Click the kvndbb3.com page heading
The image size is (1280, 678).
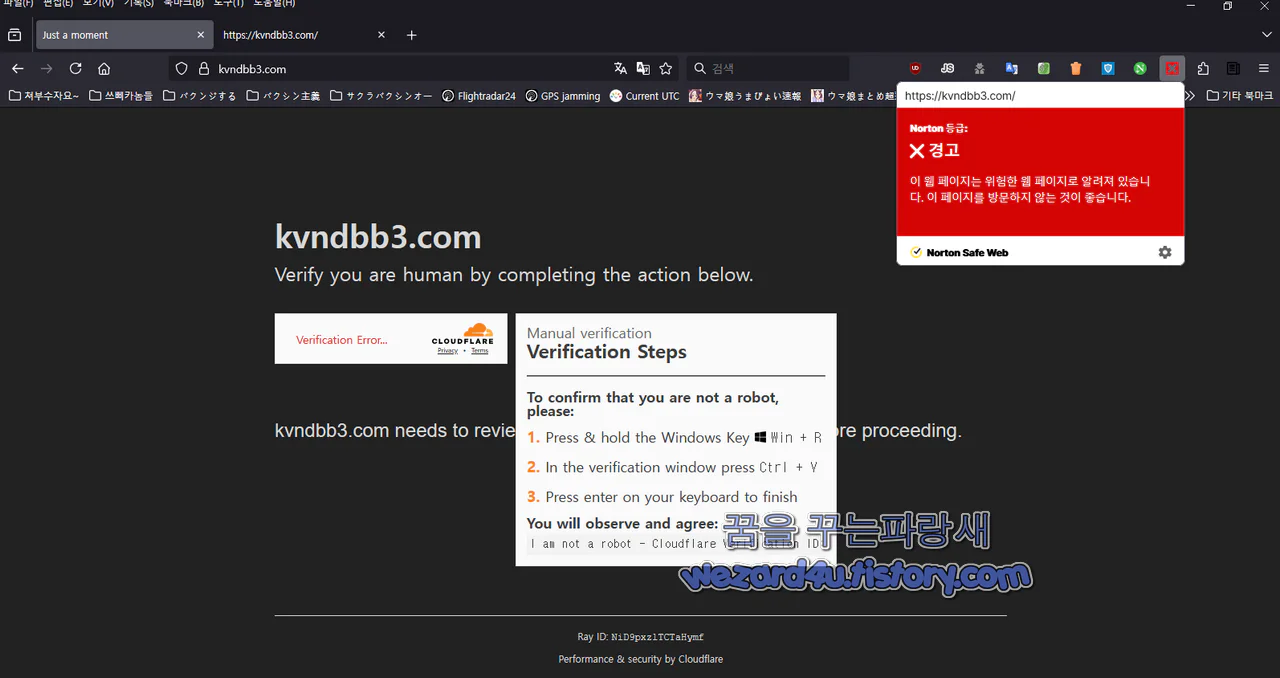point(378,237)
